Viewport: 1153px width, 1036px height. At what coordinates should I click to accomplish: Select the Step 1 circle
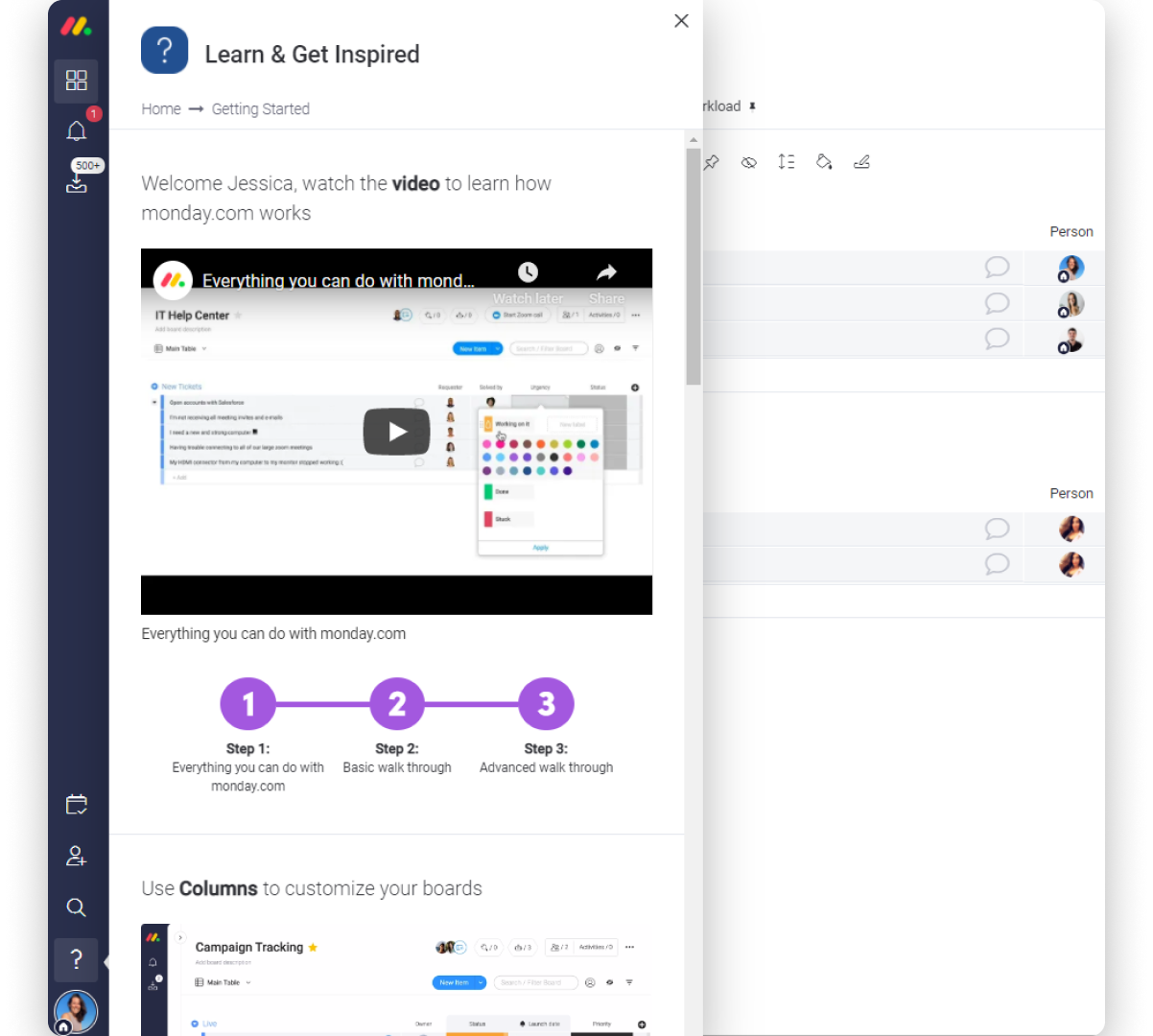[x=248, y=704]
